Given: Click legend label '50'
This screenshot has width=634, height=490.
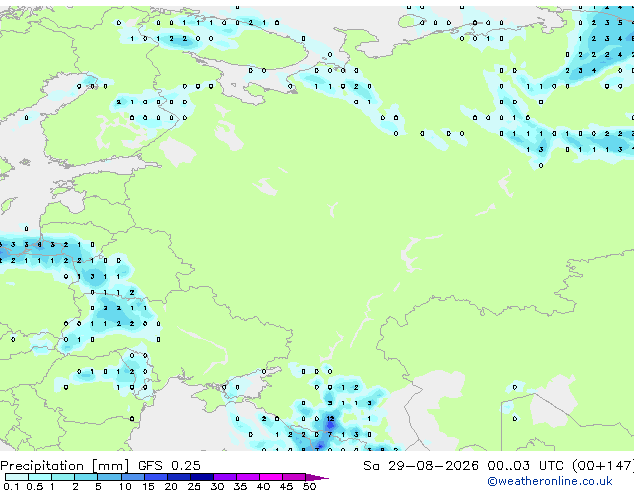Looking at the screenshot, I should pos(310,486).
